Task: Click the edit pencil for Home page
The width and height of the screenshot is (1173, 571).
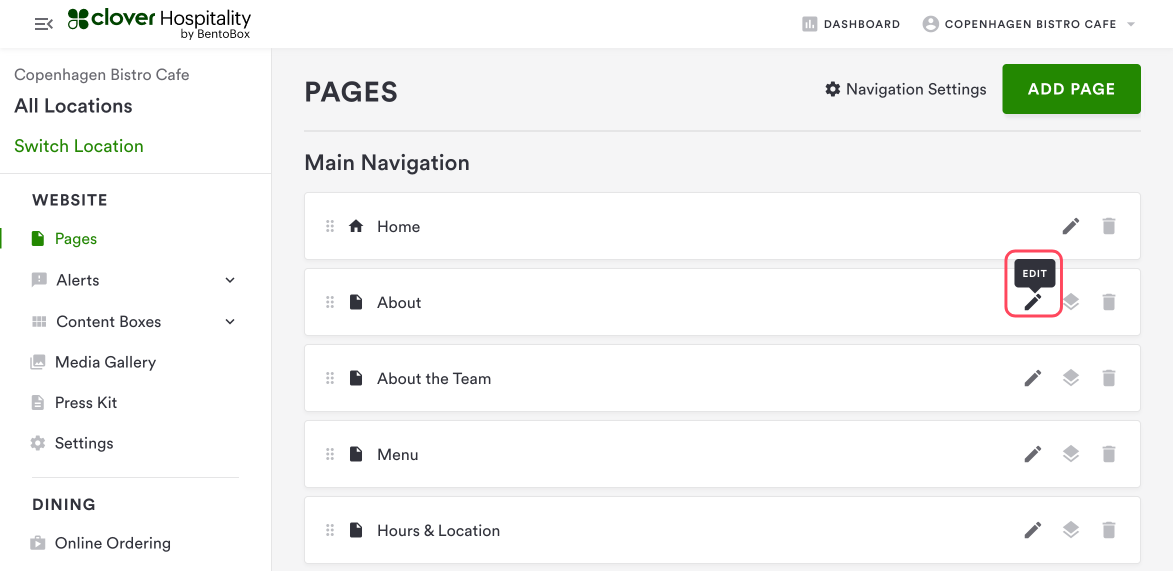Action: pos(1071,226)
